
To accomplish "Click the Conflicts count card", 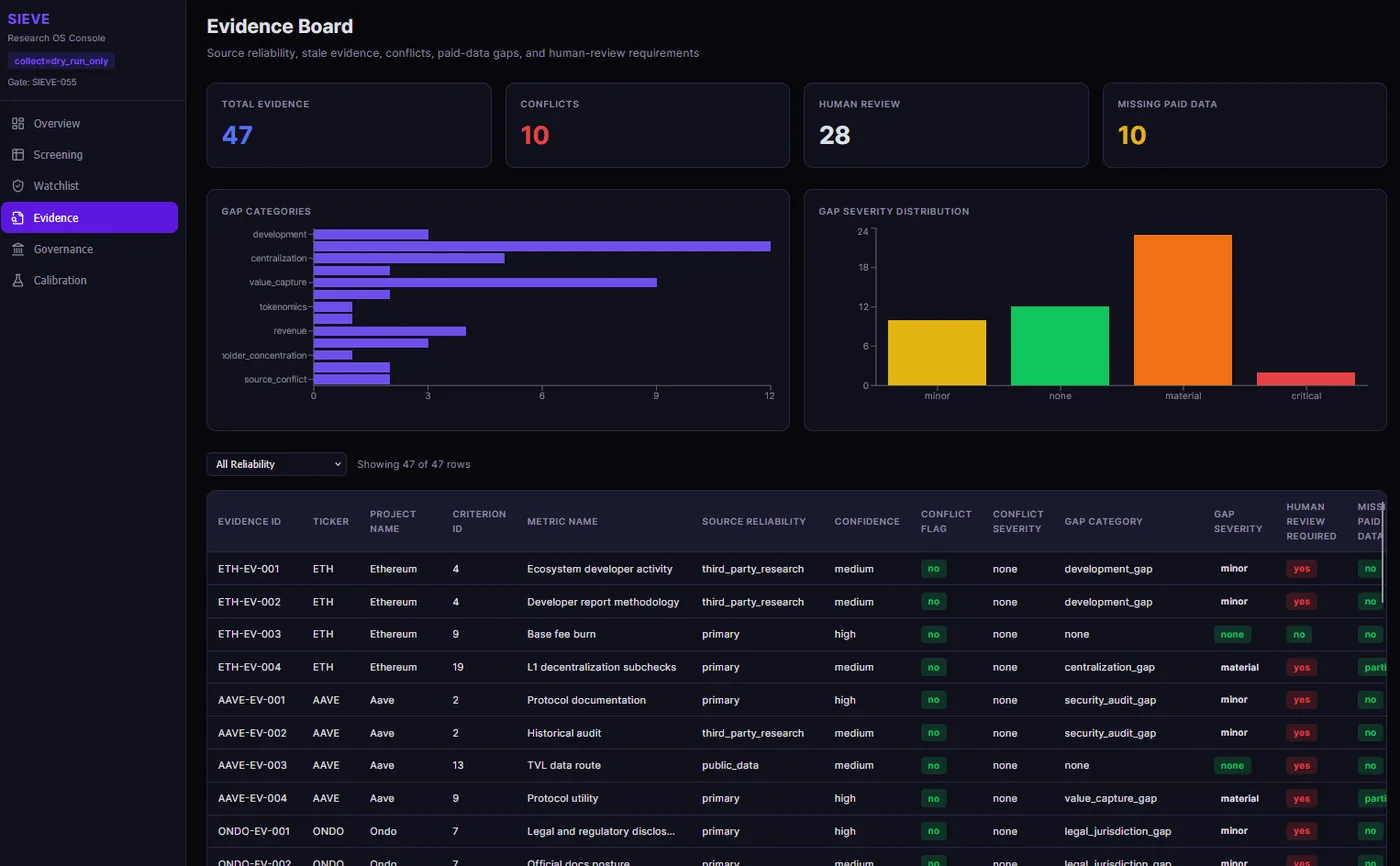I will coord(647,125).
